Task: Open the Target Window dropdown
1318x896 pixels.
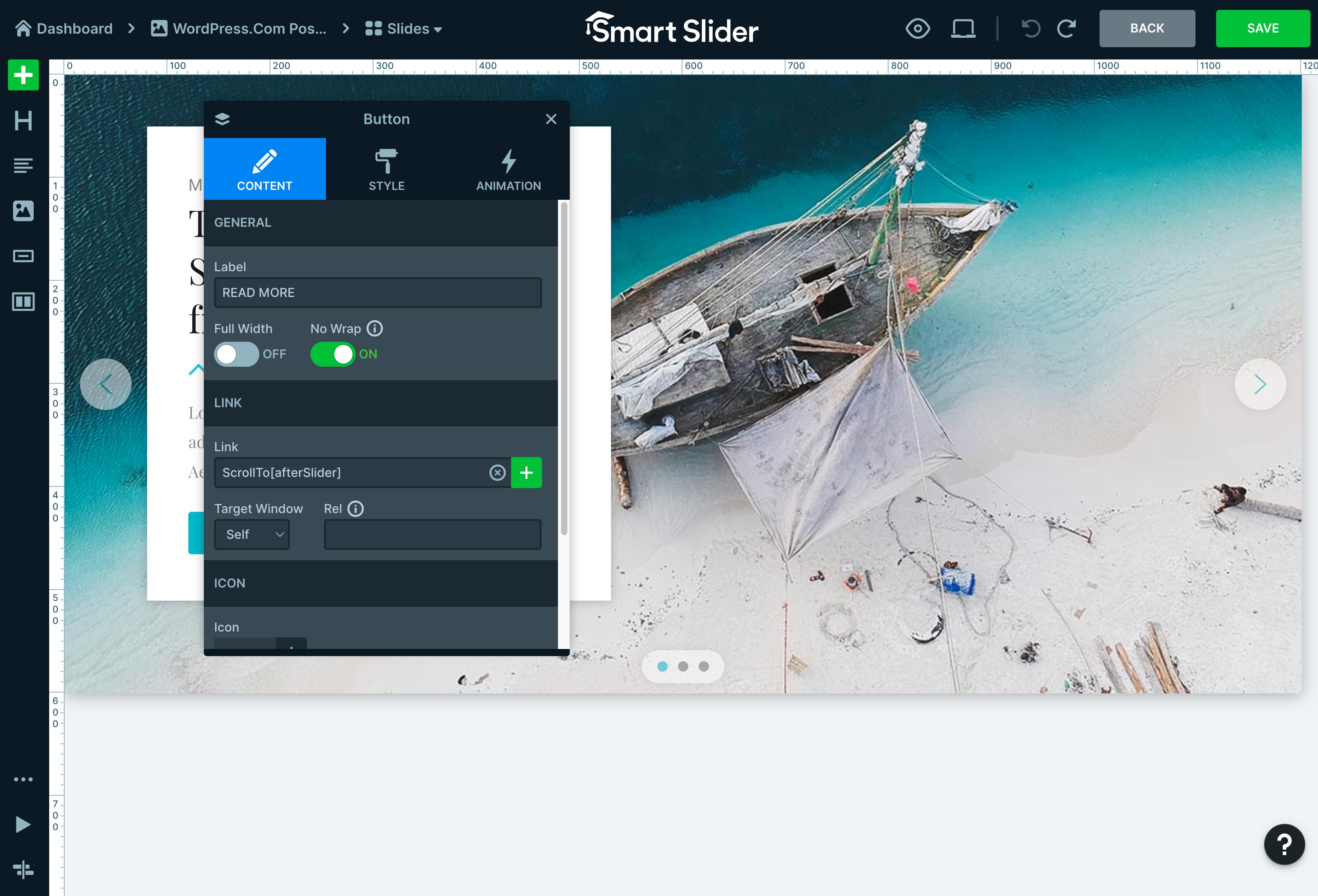Action: [x=252, y=535]
